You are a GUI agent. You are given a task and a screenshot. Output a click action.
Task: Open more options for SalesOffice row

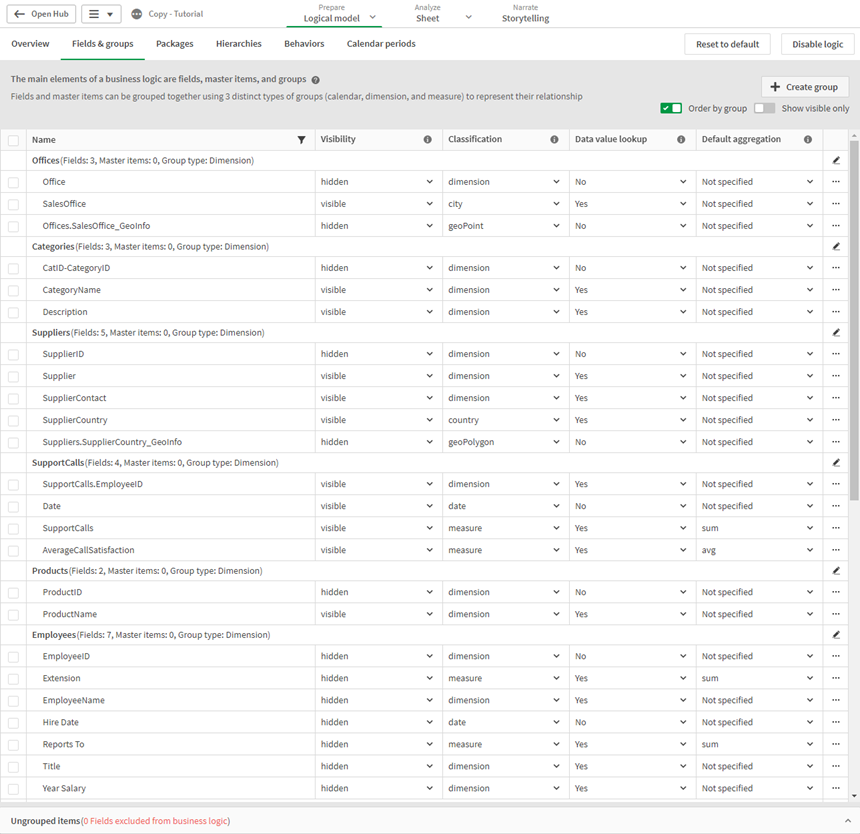[x=836, y=203]
